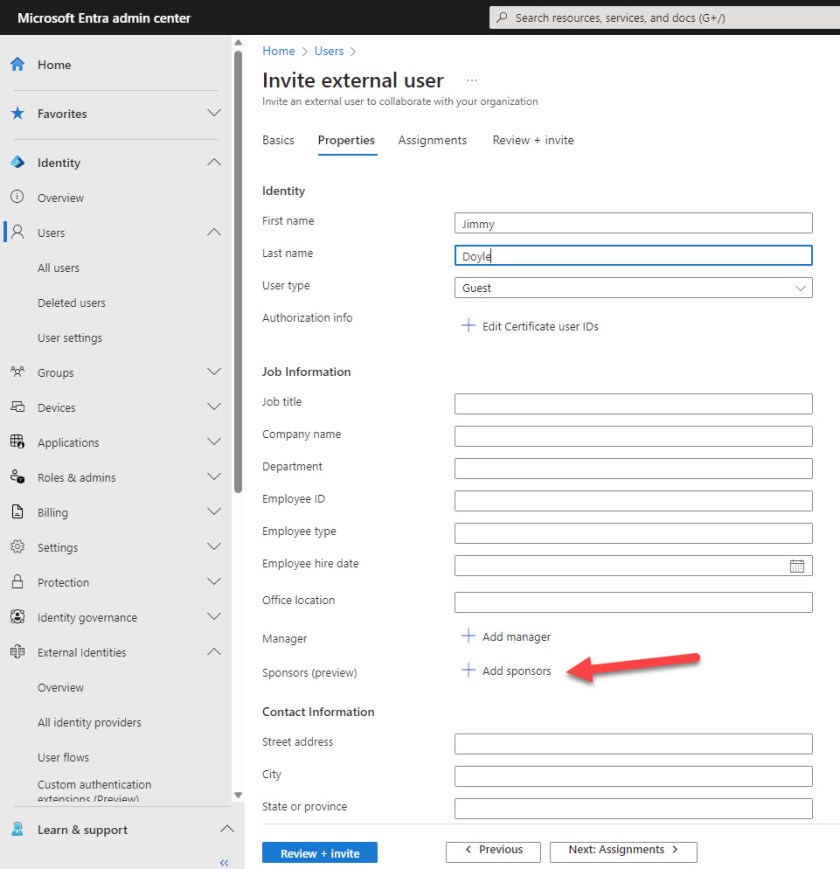Viewport: 840px width, 869px height.
Task: Expand the Groups chevron
Action: click(214, 371)
